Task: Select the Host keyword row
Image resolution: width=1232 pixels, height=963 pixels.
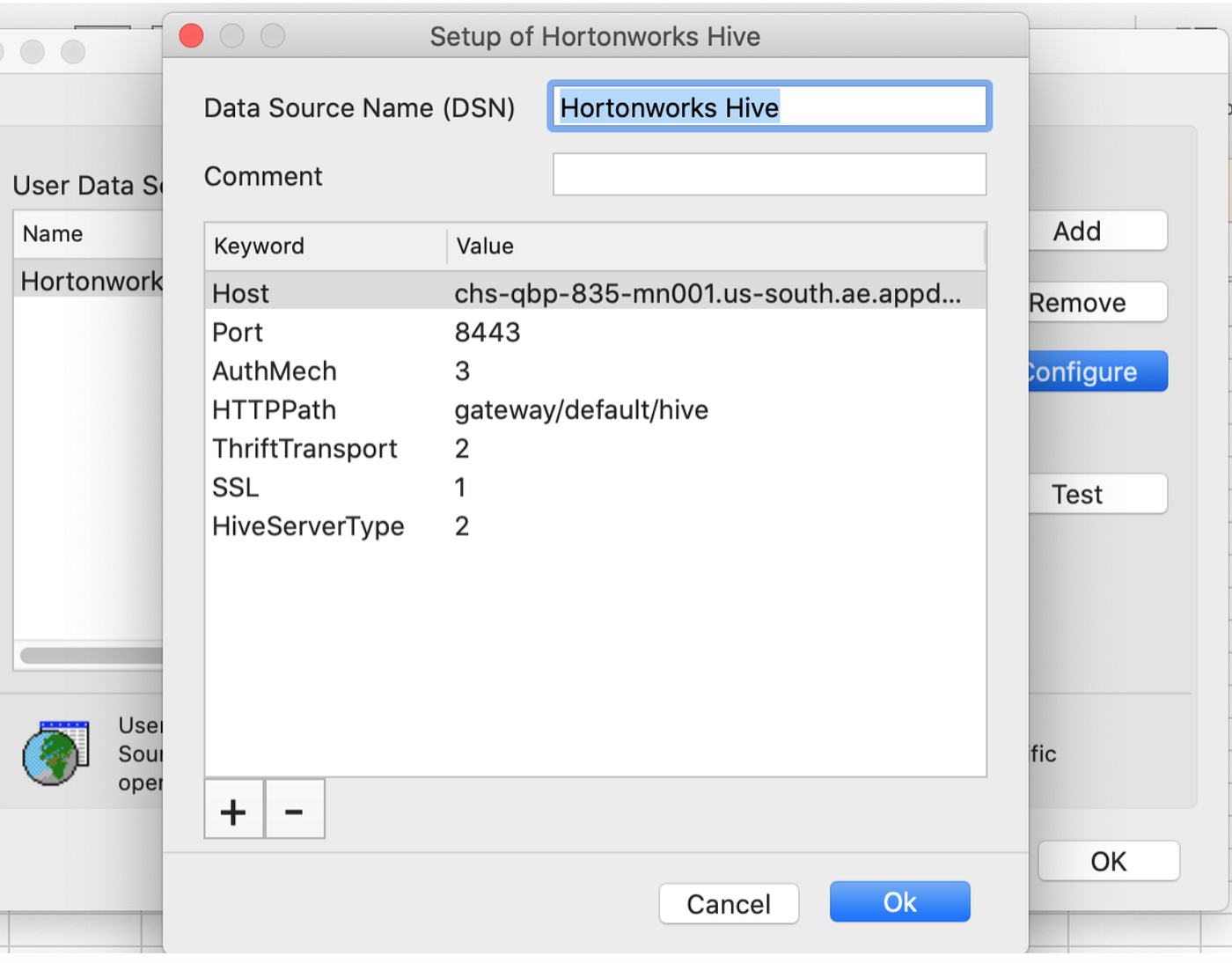Action: click(595, 293)
